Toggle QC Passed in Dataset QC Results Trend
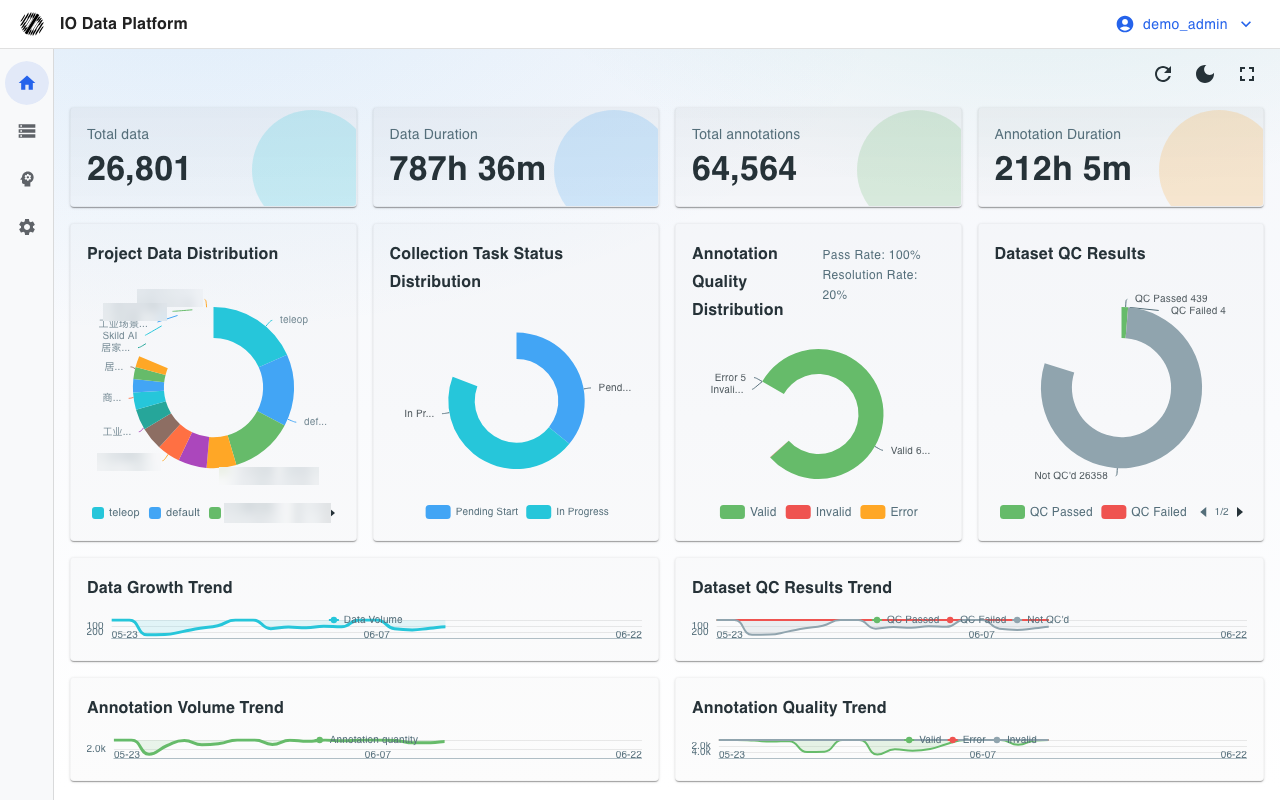 (x=905, y=620)
